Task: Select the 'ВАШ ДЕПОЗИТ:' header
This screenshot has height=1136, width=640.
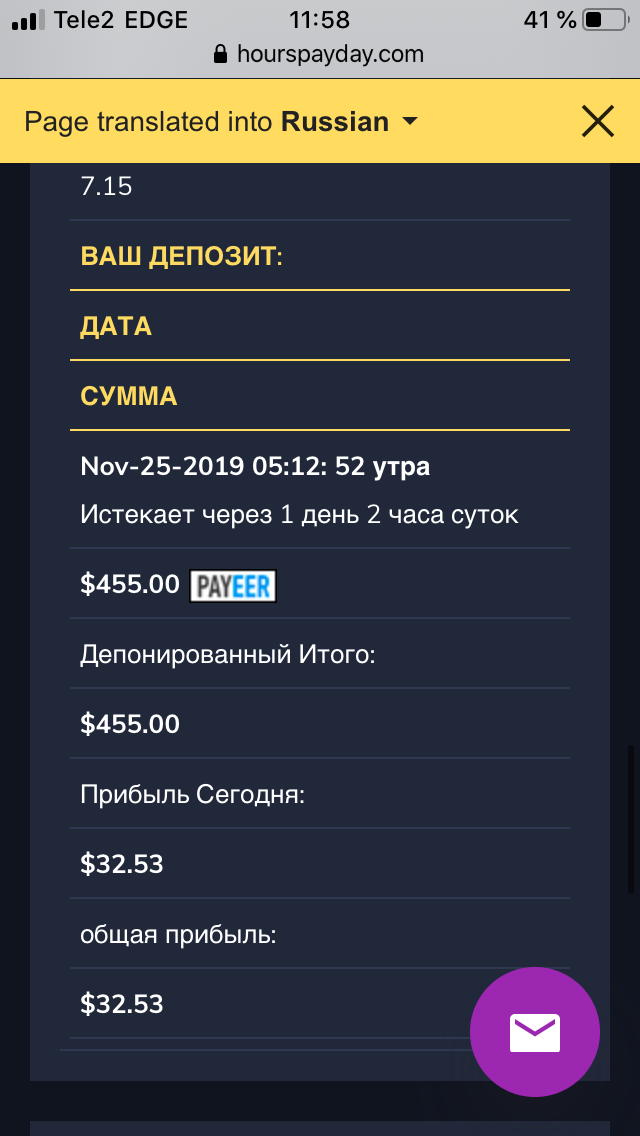Action: click(x=182, y=256)
